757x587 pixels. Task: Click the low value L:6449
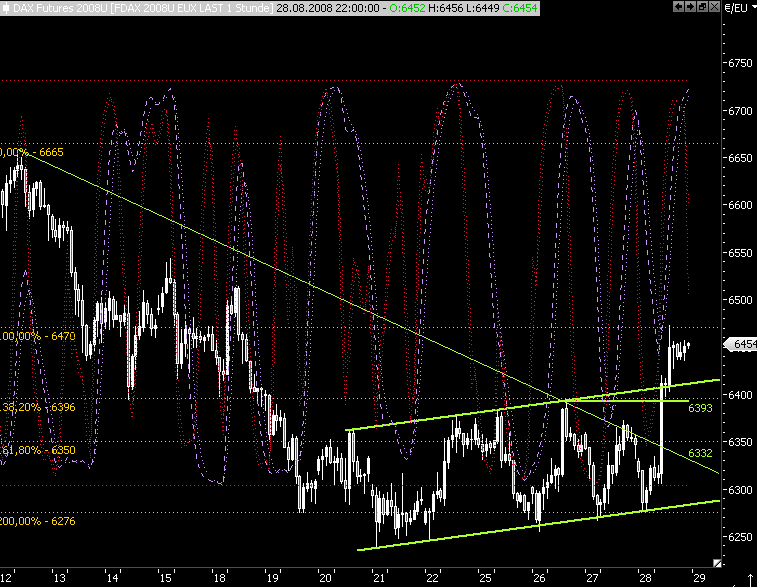[x=481, y=8]
